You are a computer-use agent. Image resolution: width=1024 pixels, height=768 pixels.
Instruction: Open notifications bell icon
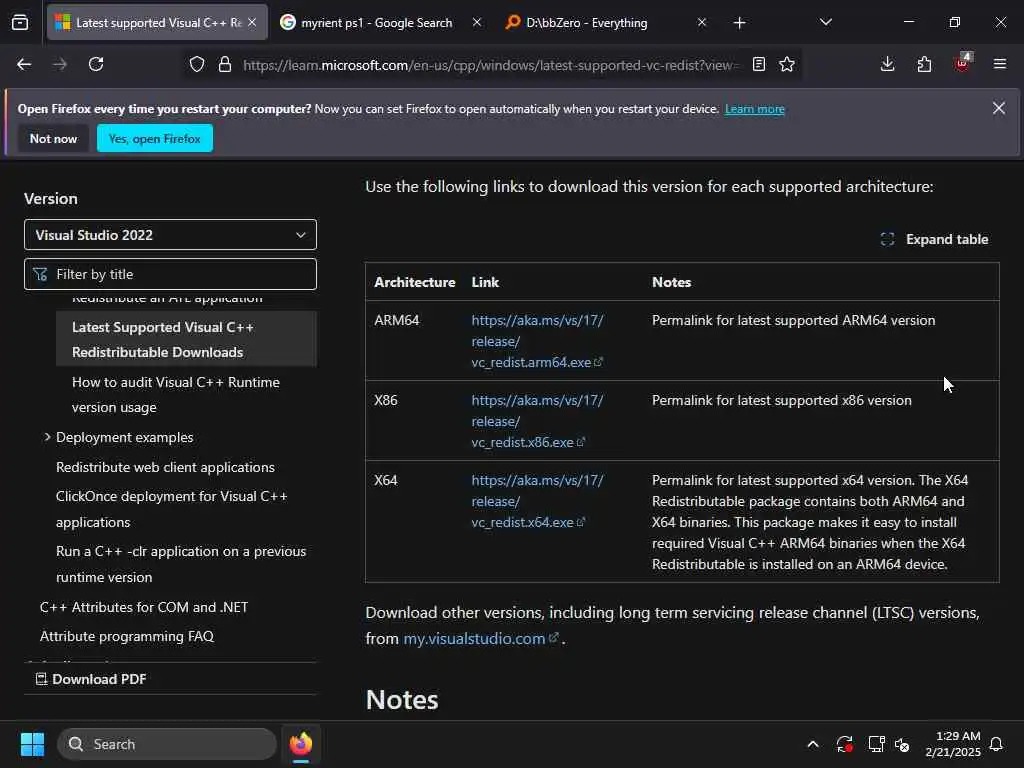click(x=997, y=744)
